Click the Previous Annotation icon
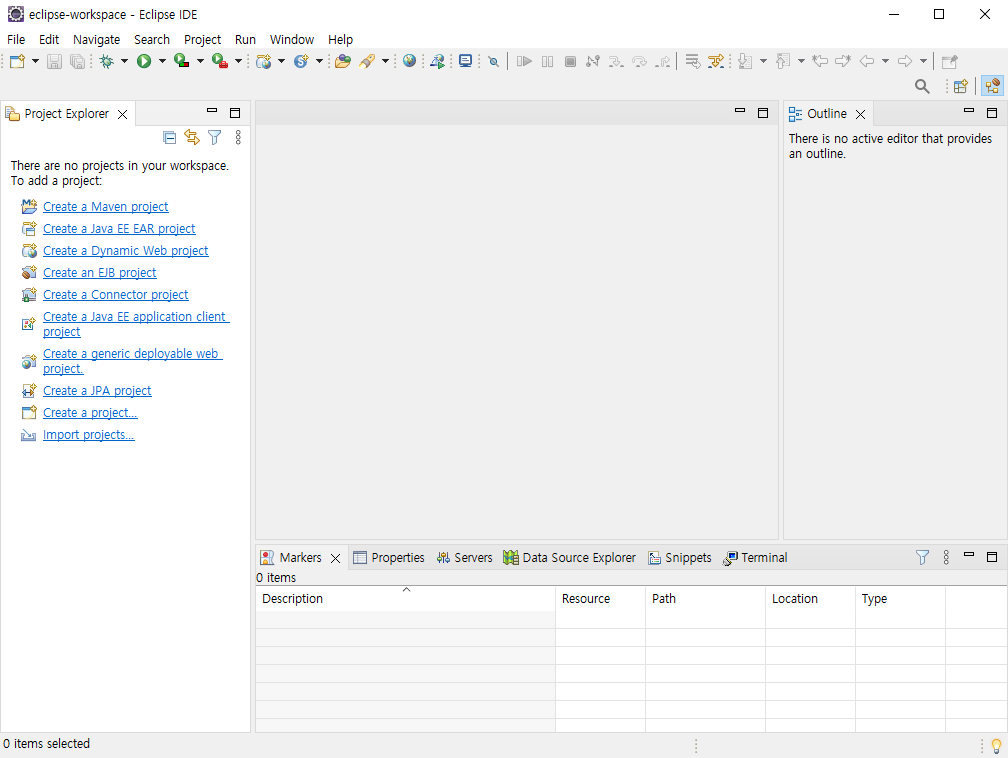Image resolution: width=1008 pixels, height=758 pixels. [782, 61]
